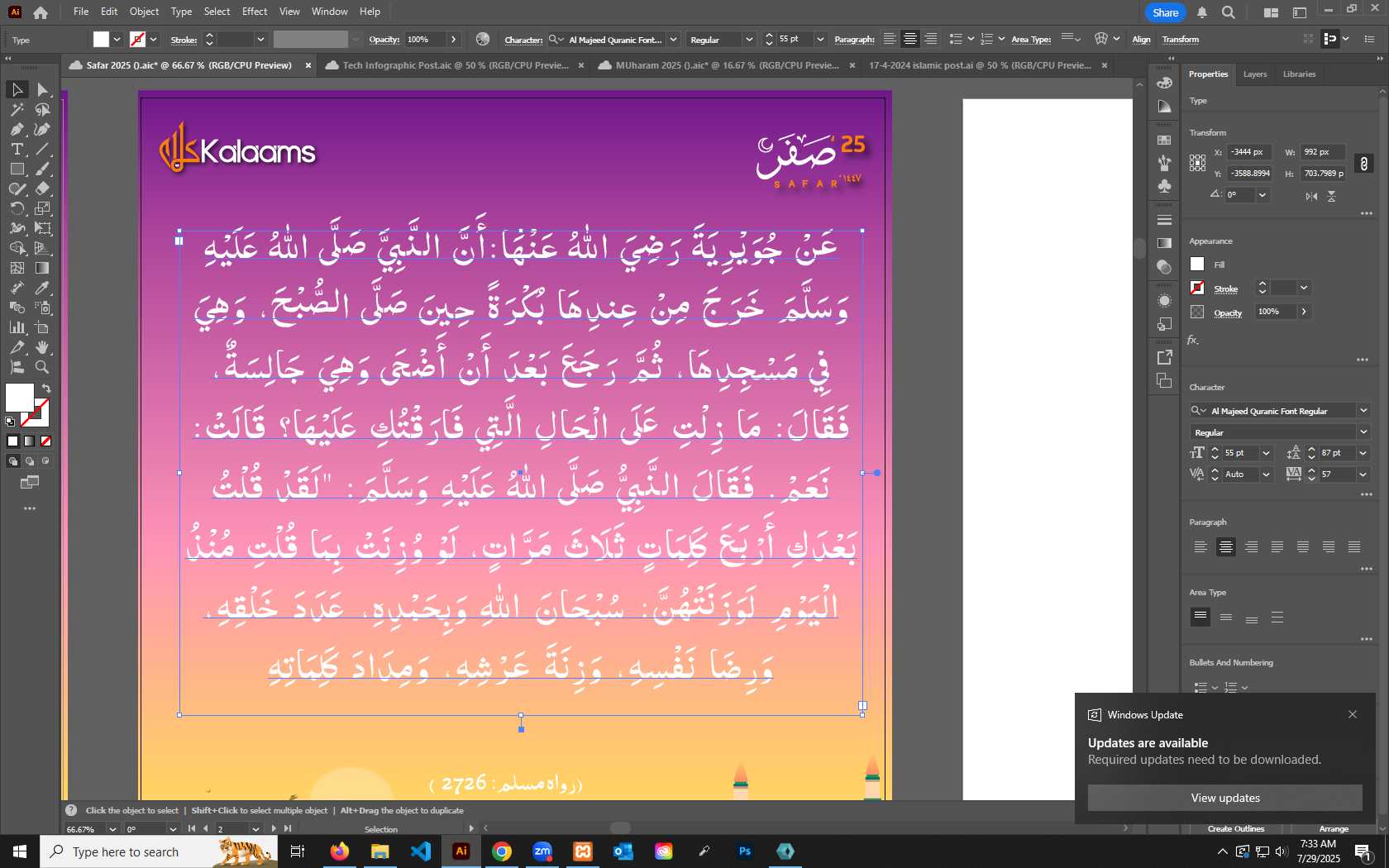Select the Direct Selection tool

click(x=43, y=89)
